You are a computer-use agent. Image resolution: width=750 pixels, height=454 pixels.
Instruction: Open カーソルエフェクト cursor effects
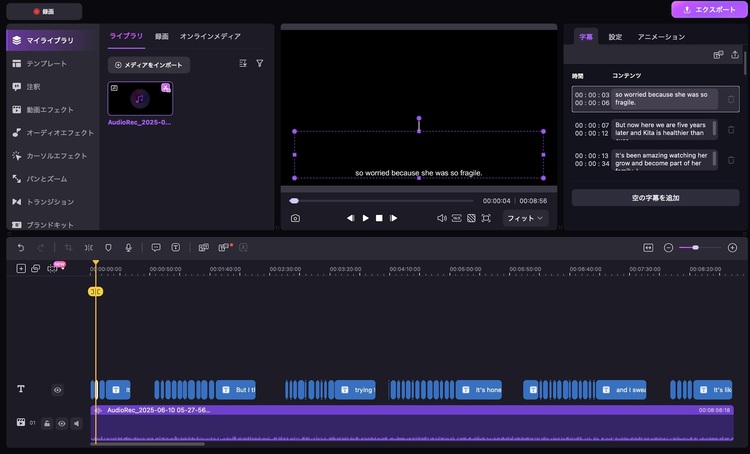50,155
